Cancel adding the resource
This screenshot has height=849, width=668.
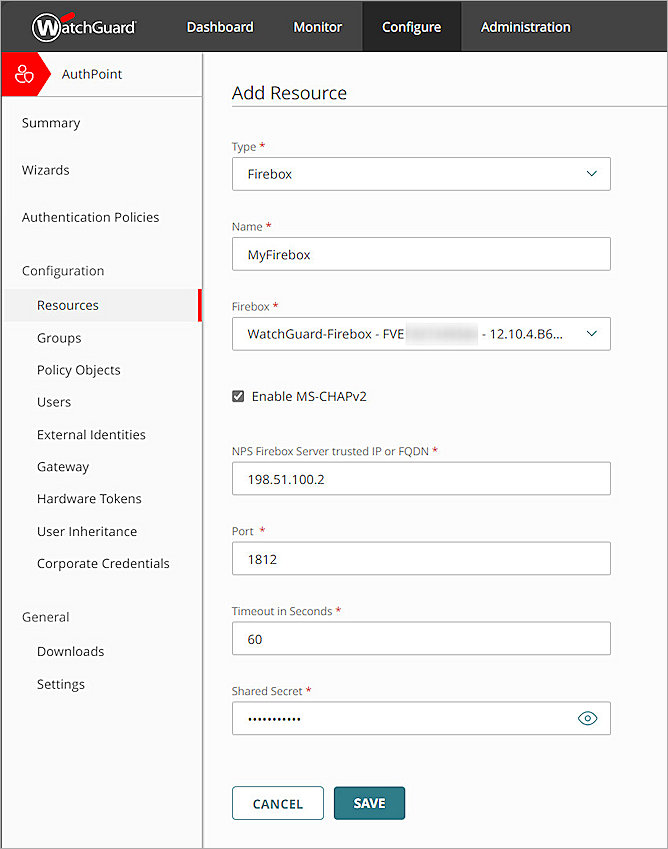pos(277,802)
